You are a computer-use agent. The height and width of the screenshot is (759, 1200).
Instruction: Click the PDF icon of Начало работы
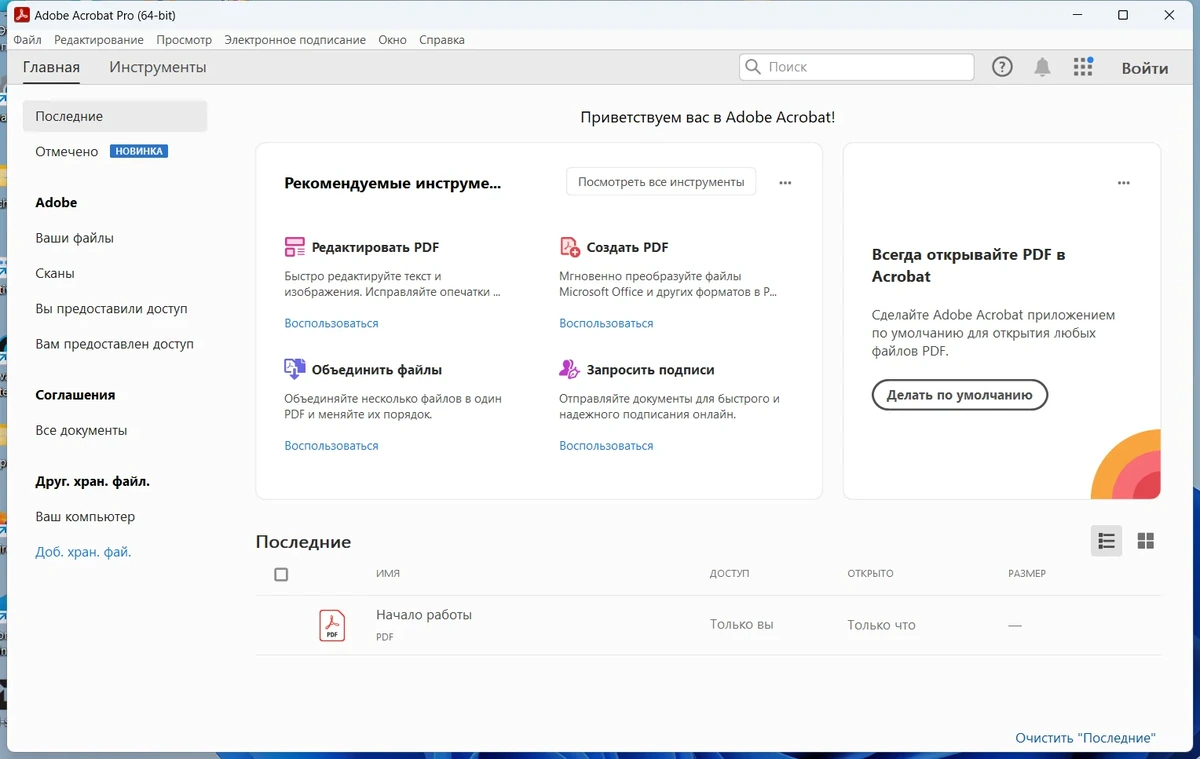(332, 625)
